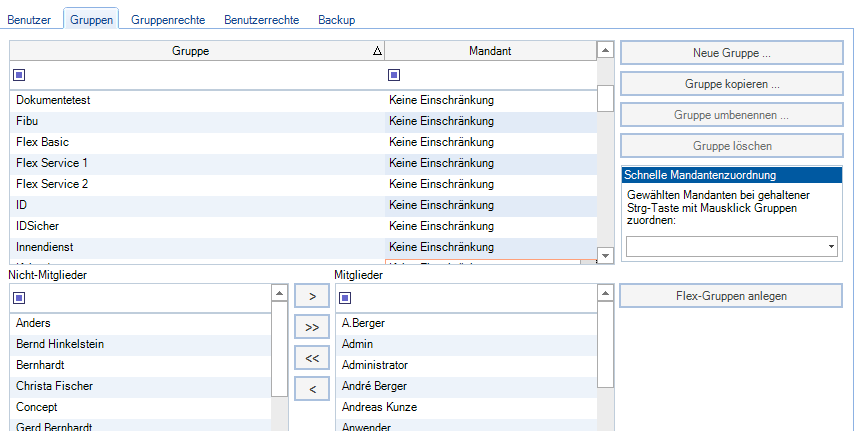Image resolution: width=854 pixels, height=431 pixels.
Task: Add selected user with single right arrow
Action: [x=312, y=296]
